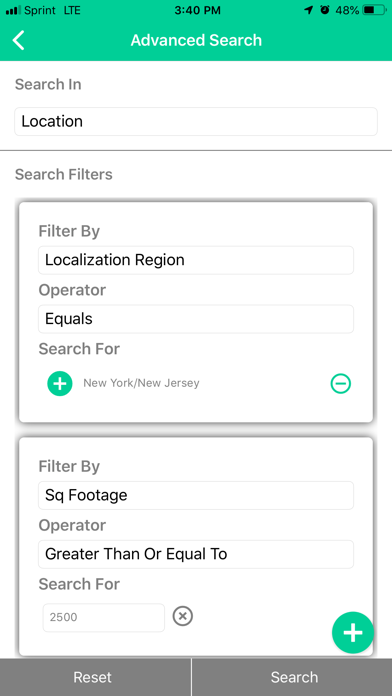Tap the alarm clock status icon
392x696 pixels.
click(325, 10)
